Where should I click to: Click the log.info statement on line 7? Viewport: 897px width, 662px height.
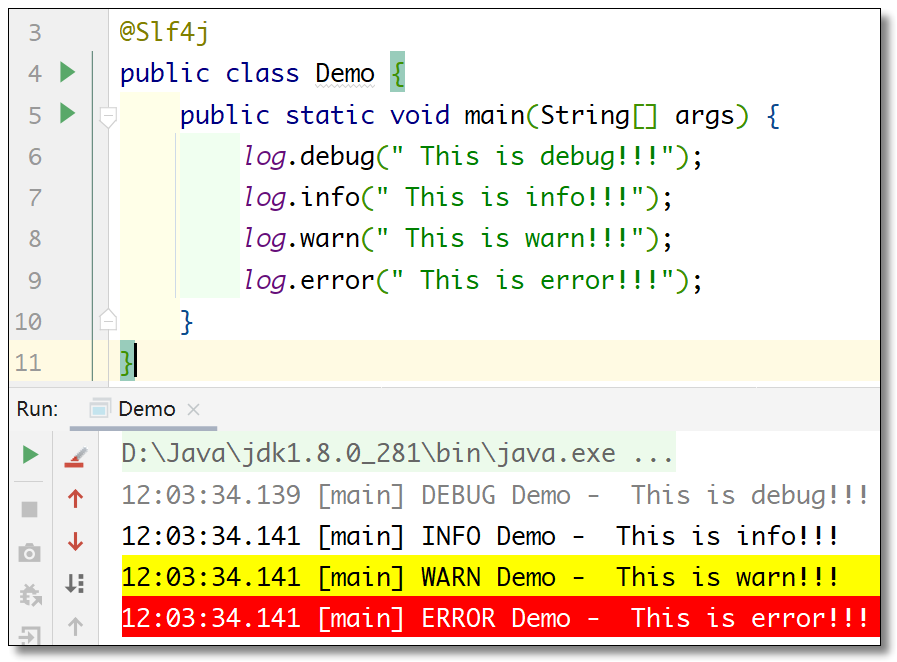pyautogui.click(x=458, y=198)
